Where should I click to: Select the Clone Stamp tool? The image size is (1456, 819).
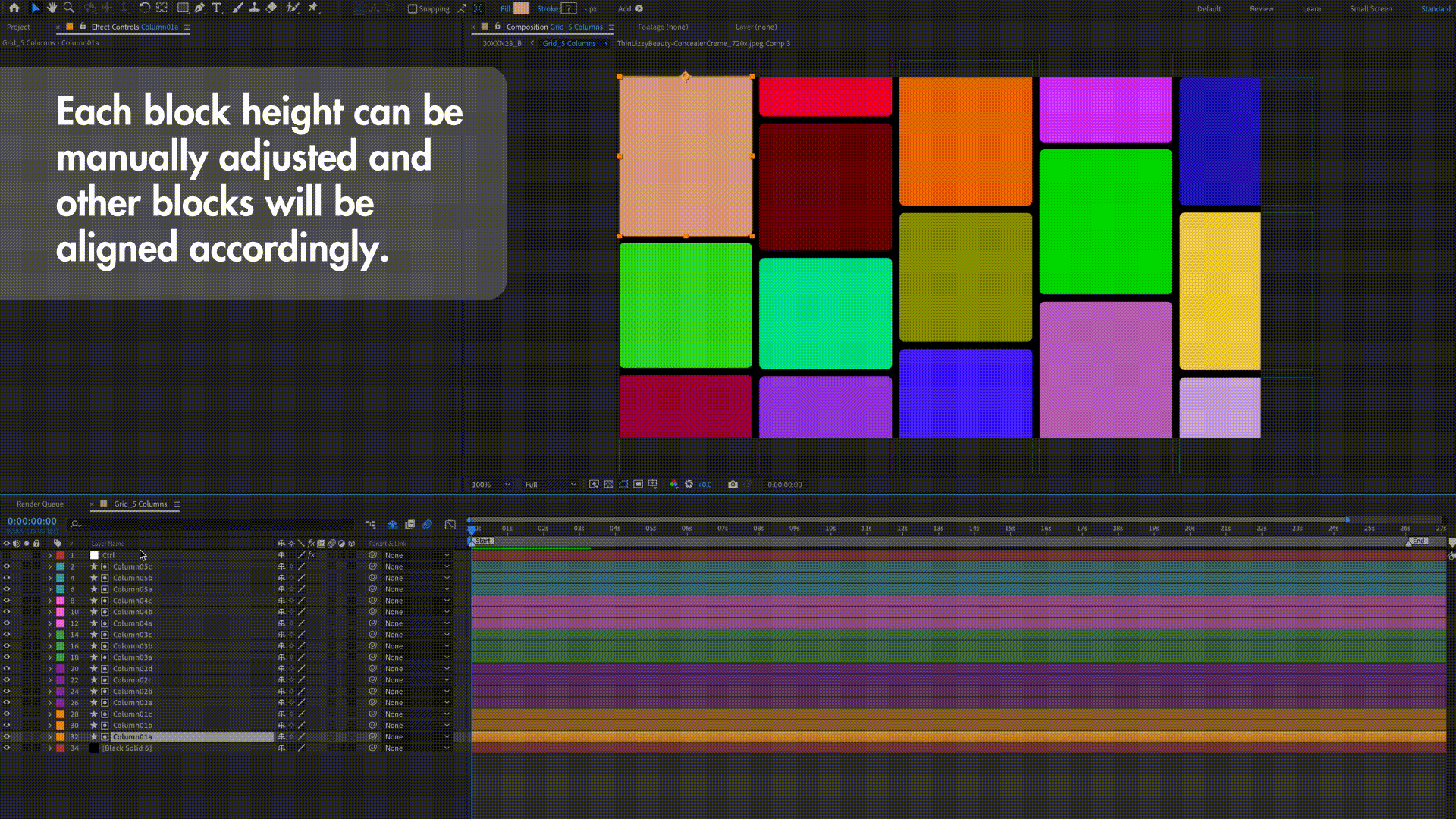pos(254,8)
